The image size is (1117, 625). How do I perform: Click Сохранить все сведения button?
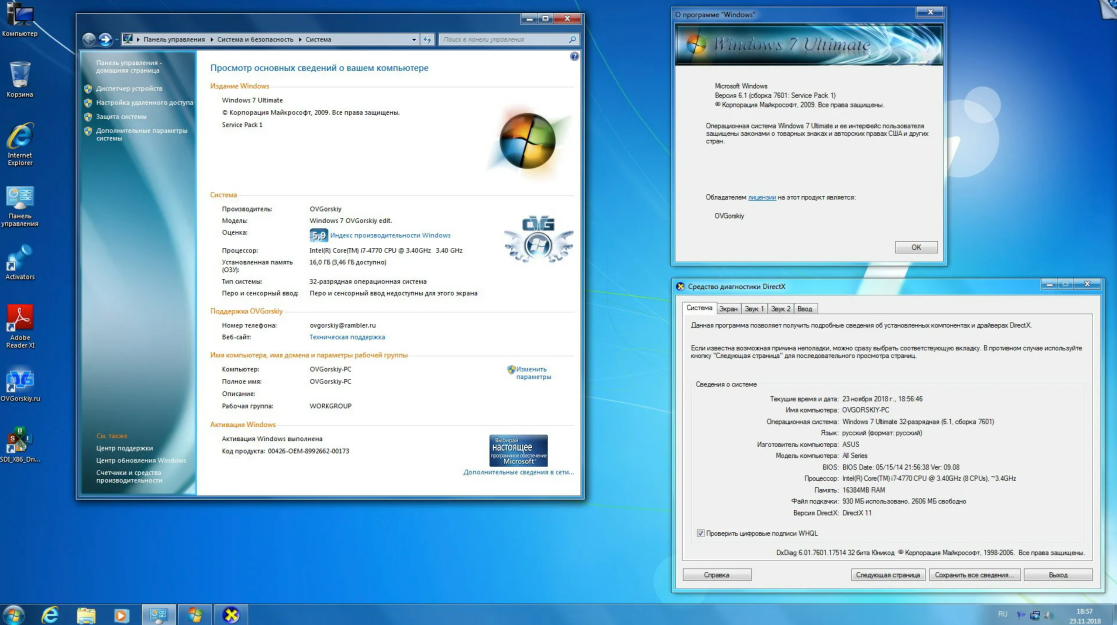click(x=974, y=575)
